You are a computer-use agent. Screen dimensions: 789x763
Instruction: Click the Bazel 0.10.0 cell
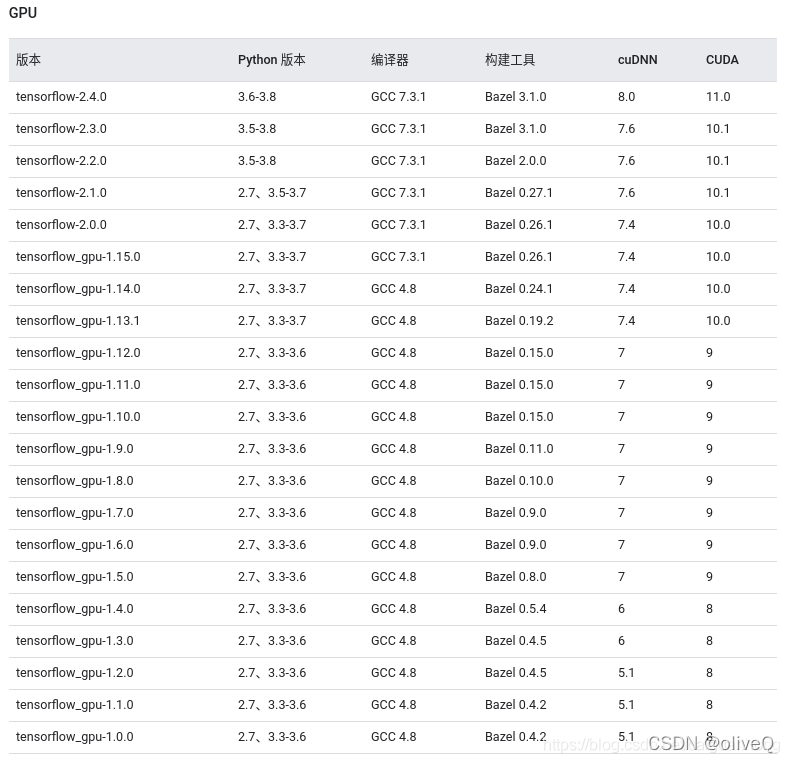519,481
